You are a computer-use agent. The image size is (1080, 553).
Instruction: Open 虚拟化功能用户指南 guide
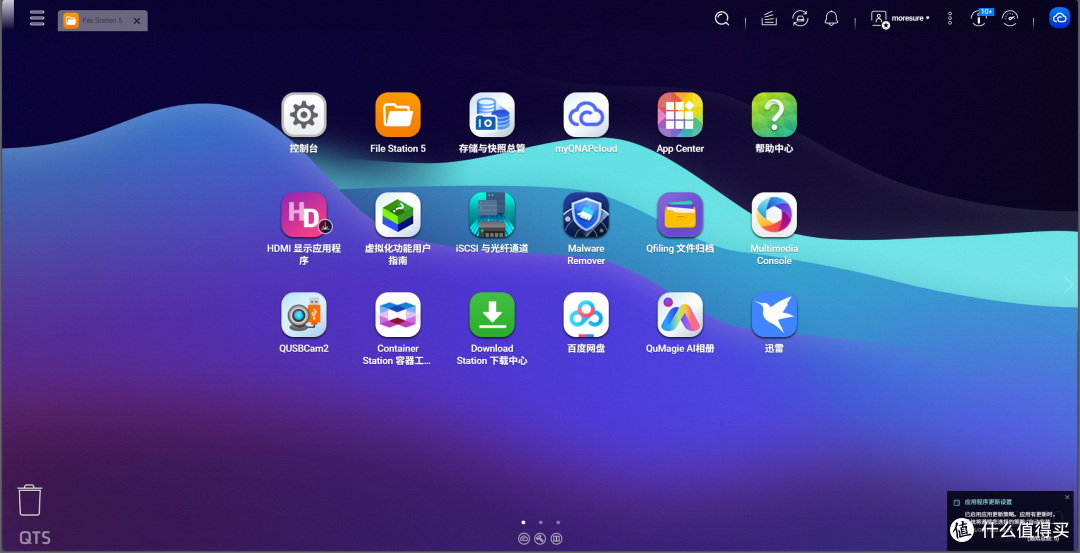398,215
